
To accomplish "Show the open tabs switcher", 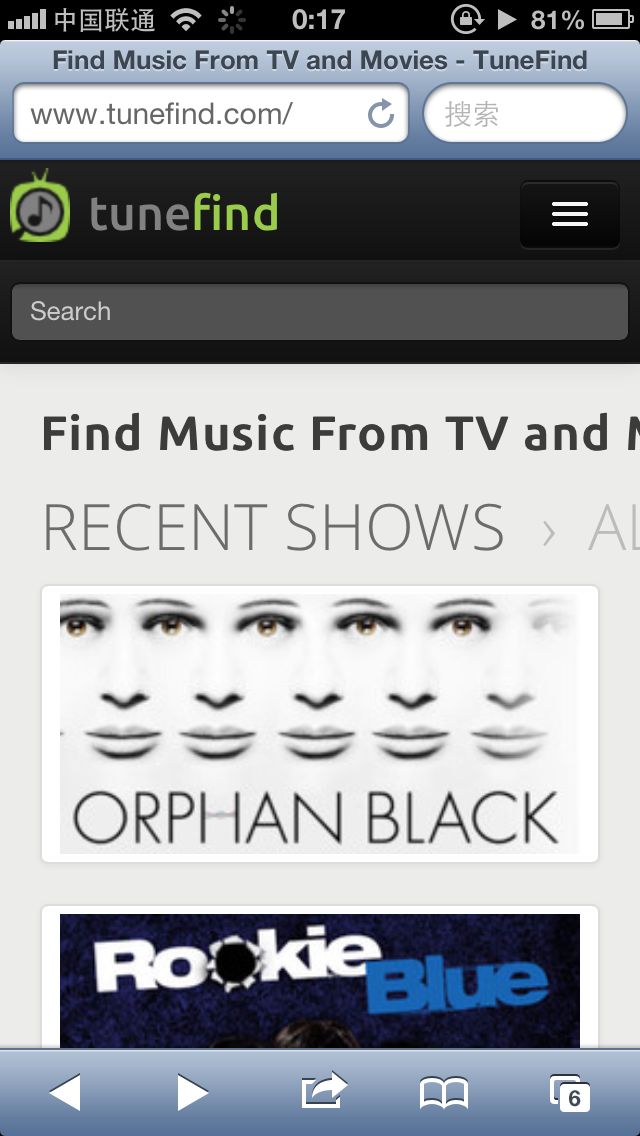I will (570, 1093).
